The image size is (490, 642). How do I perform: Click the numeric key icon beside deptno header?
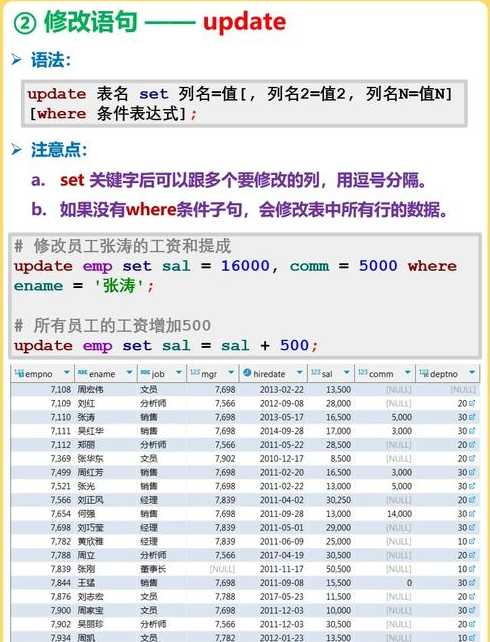click(424, 373)
